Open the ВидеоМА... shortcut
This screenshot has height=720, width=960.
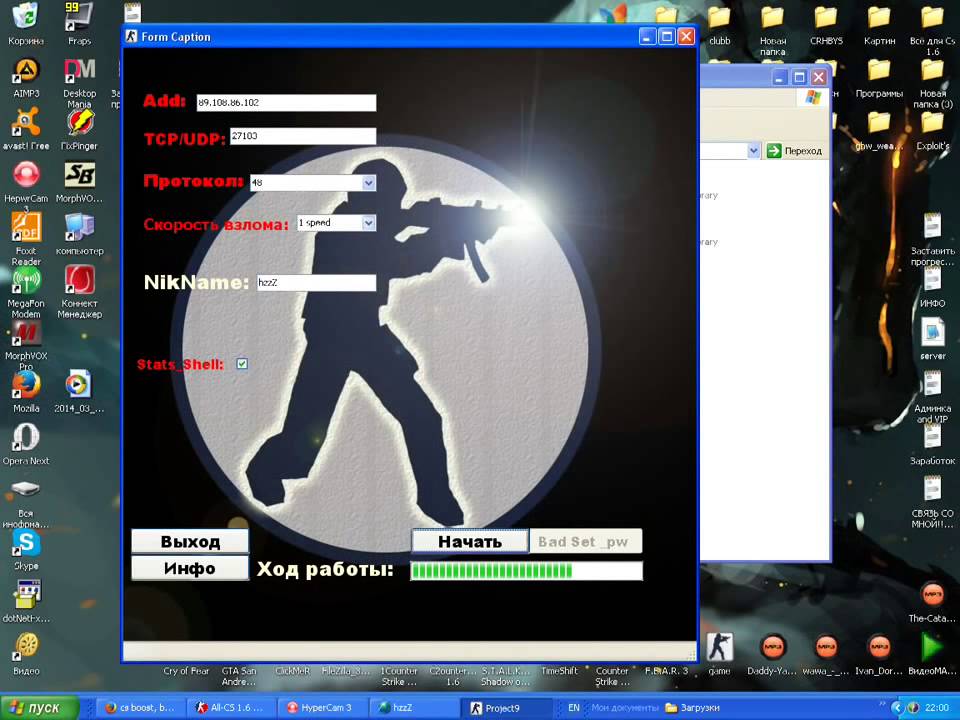(x=932, y=647)
